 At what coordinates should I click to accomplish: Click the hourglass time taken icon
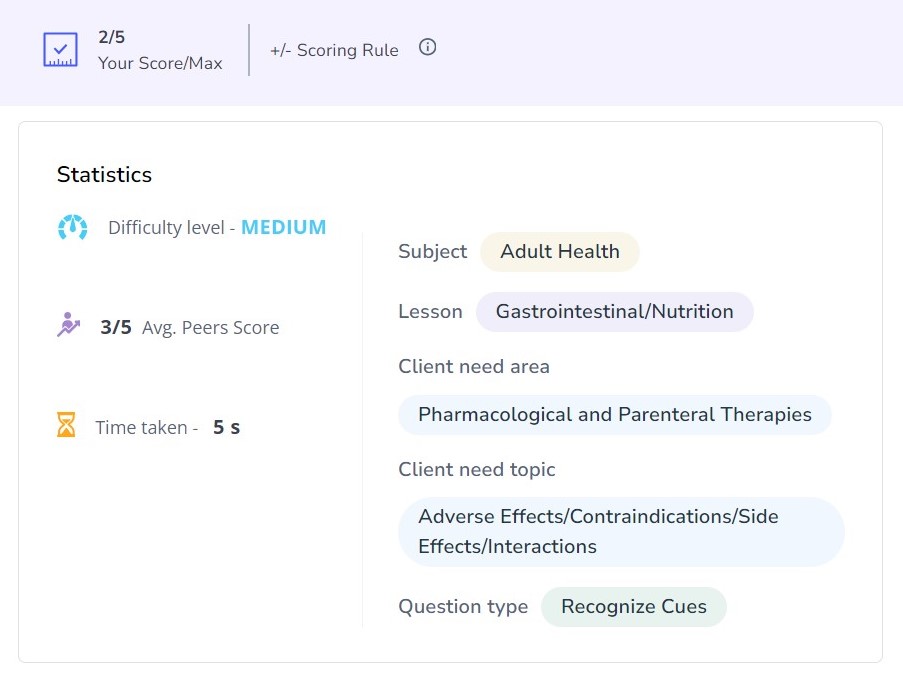[x=66, y=427]
